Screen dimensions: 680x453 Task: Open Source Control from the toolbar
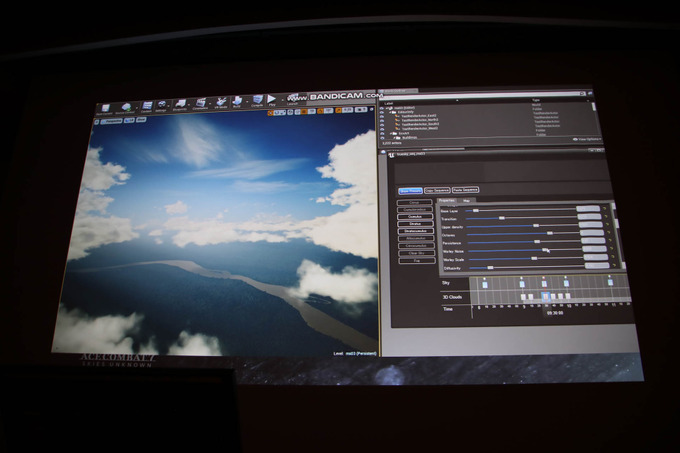(126, 107)
